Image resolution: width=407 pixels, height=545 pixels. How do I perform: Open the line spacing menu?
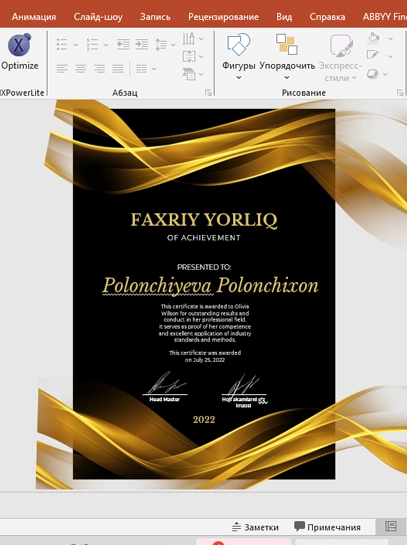(x=161, y=44)
